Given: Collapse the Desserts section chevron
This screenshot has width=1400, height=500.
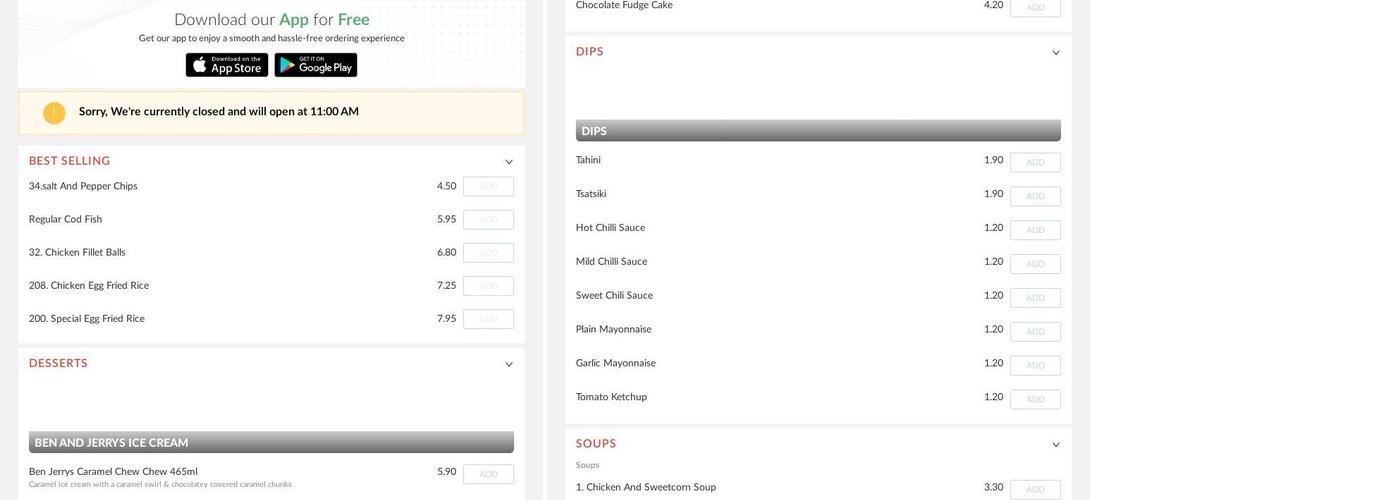Looking at the screenshot, I should [508, 365].
